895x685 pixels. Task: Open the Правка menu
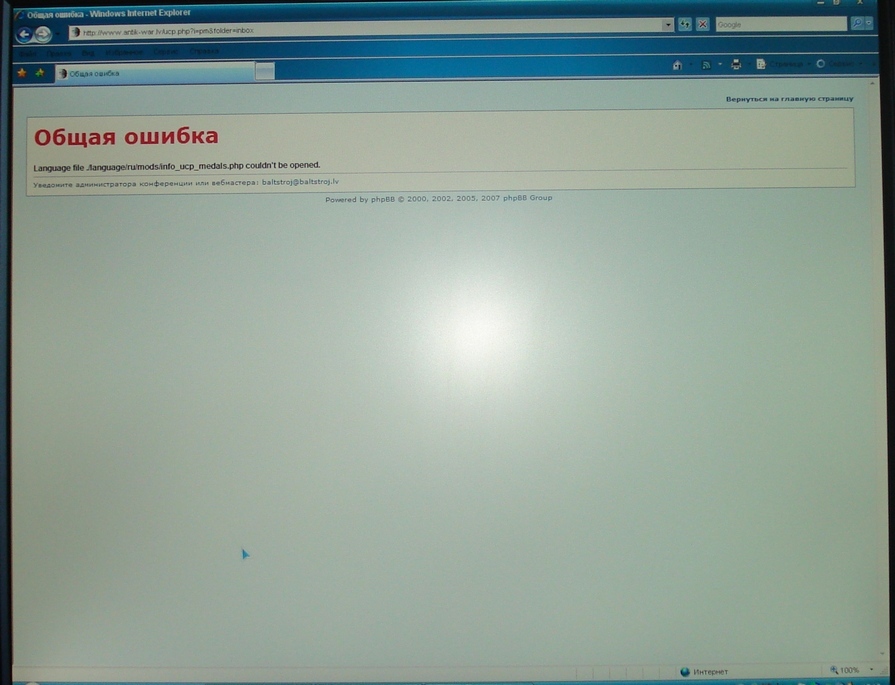click(x=59, y=53)
